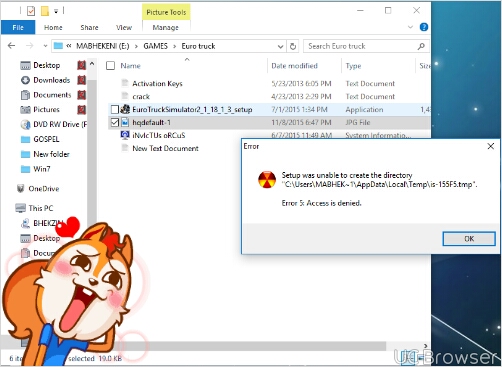502x367 pixels.
Task: Switch to the Home ribbon tab
Action: pos(53,27)
